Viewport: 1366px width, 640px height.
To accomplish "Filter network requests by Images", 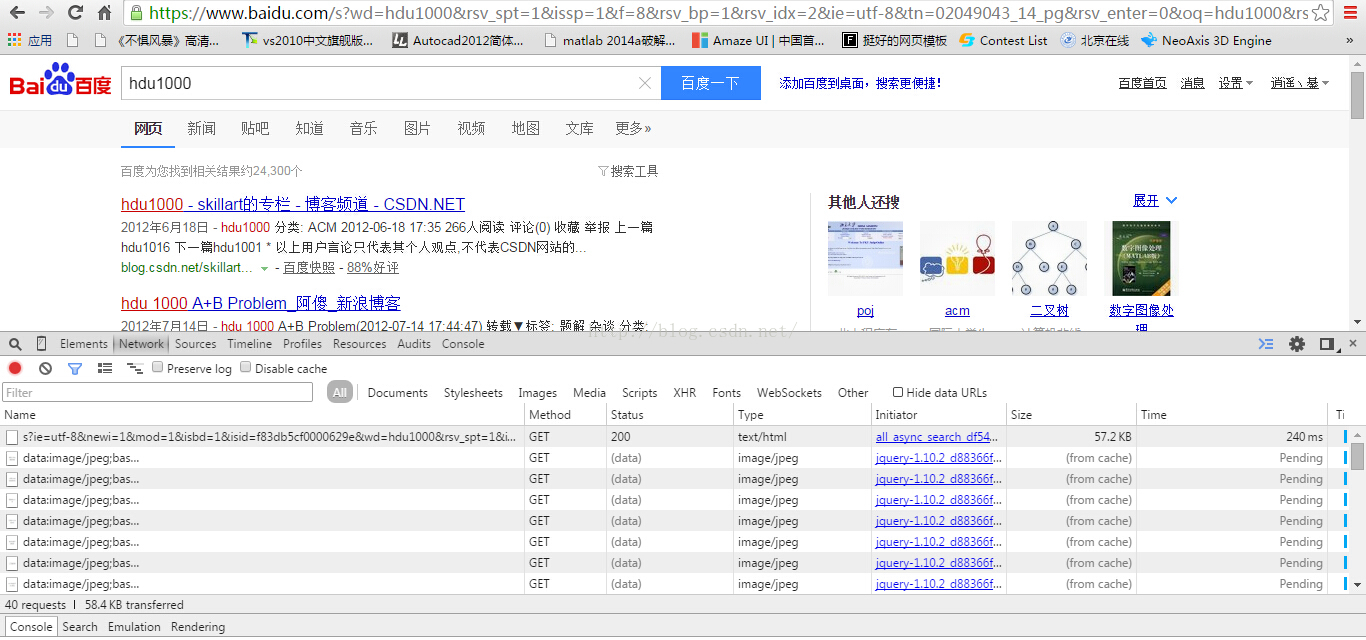I will pos(537,393).
